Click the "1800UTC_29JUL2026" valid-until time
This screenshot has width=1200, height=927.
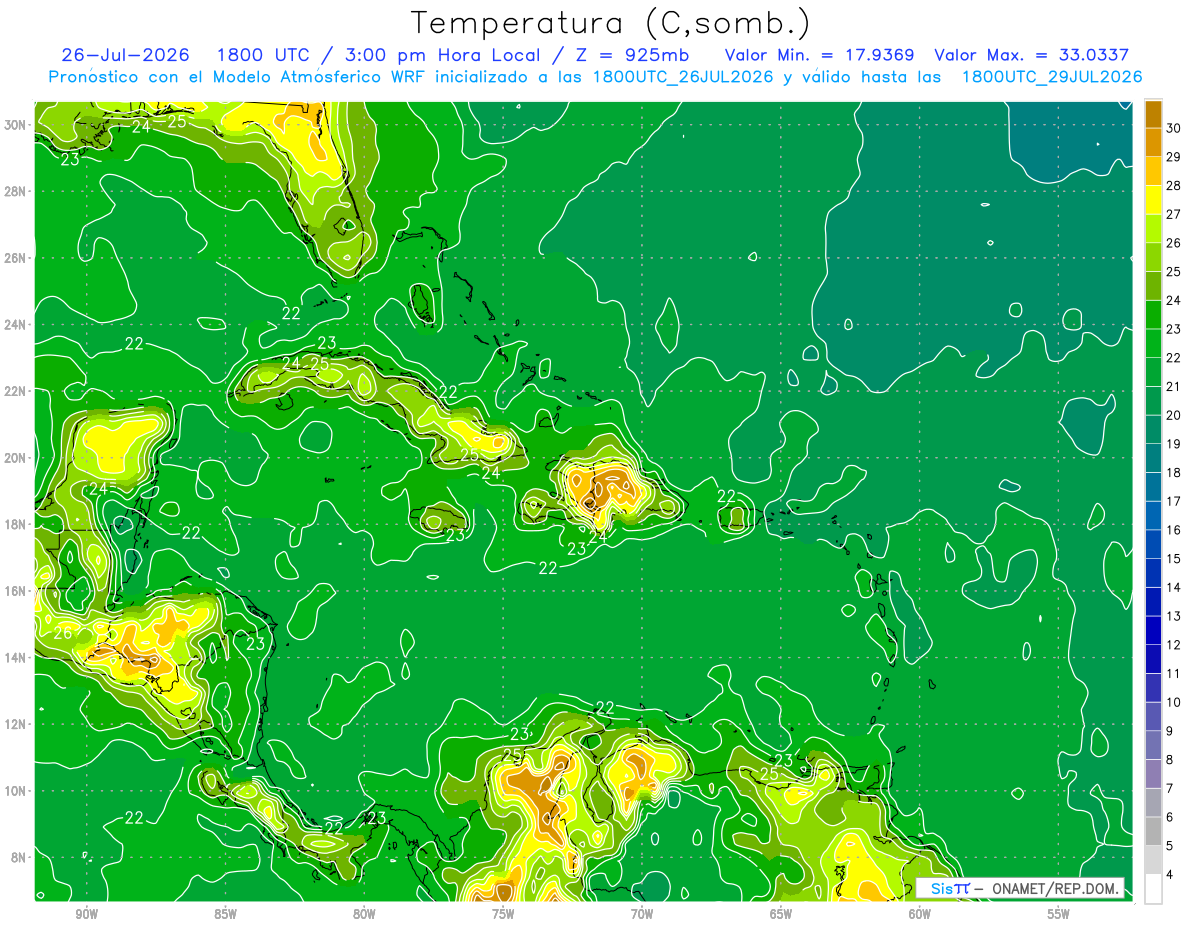tap(1052, 76)
